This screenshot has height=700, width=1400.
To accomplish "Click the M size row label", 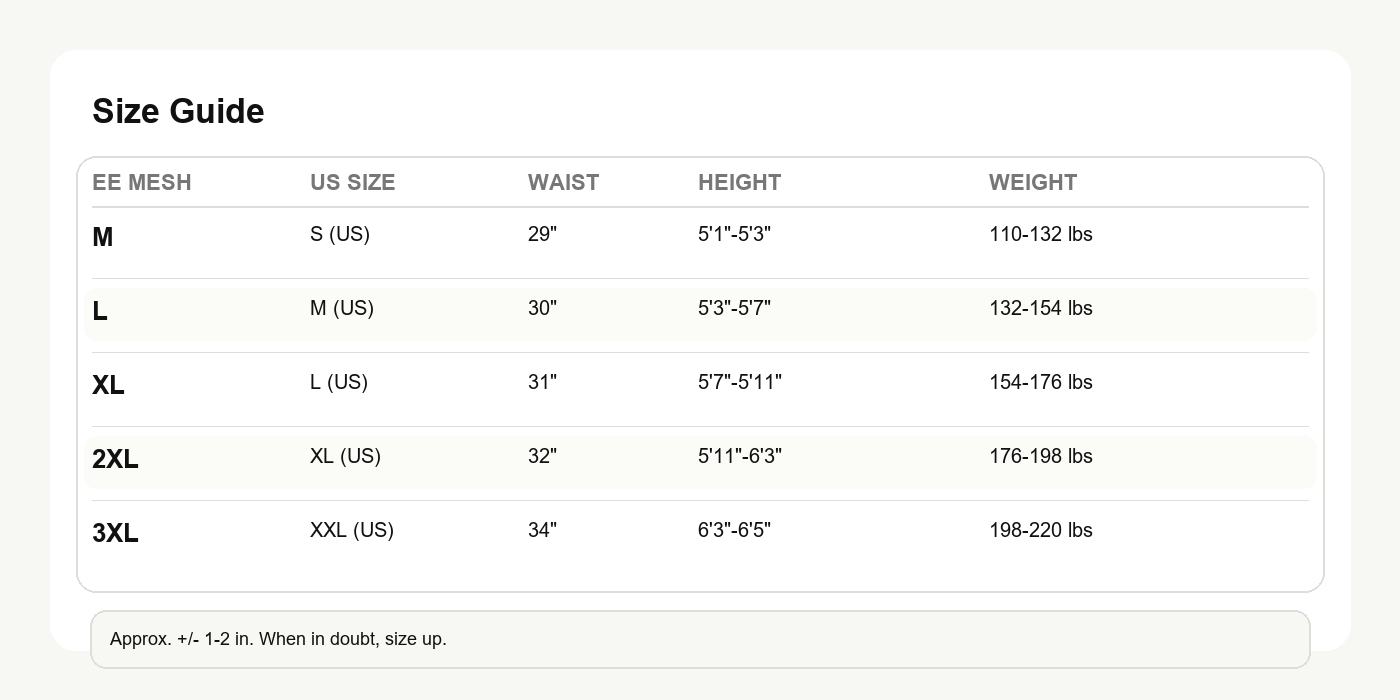I will pos(102,238).
